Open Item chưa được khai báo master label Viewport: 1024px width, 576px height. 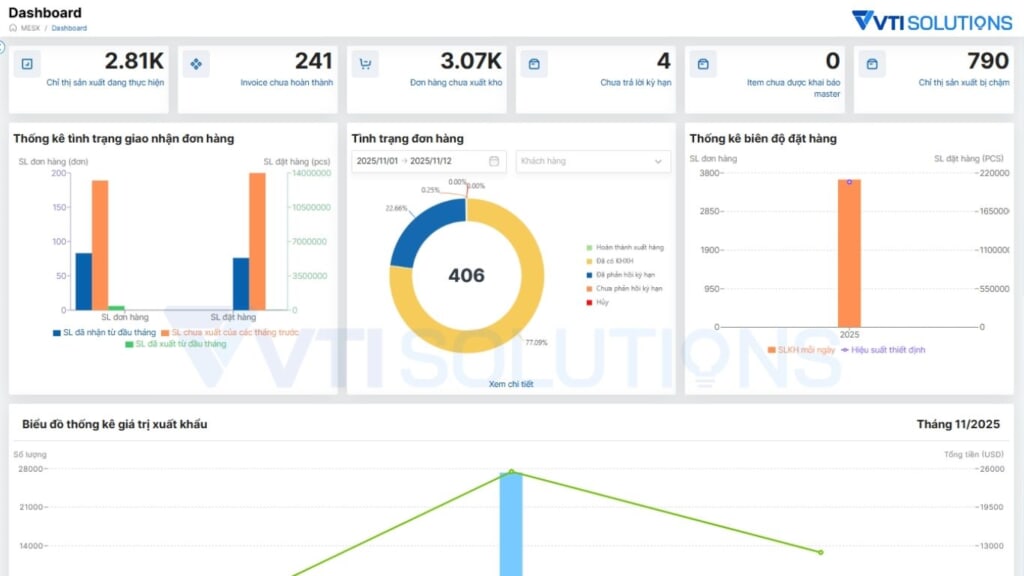(x=793, y=88)
